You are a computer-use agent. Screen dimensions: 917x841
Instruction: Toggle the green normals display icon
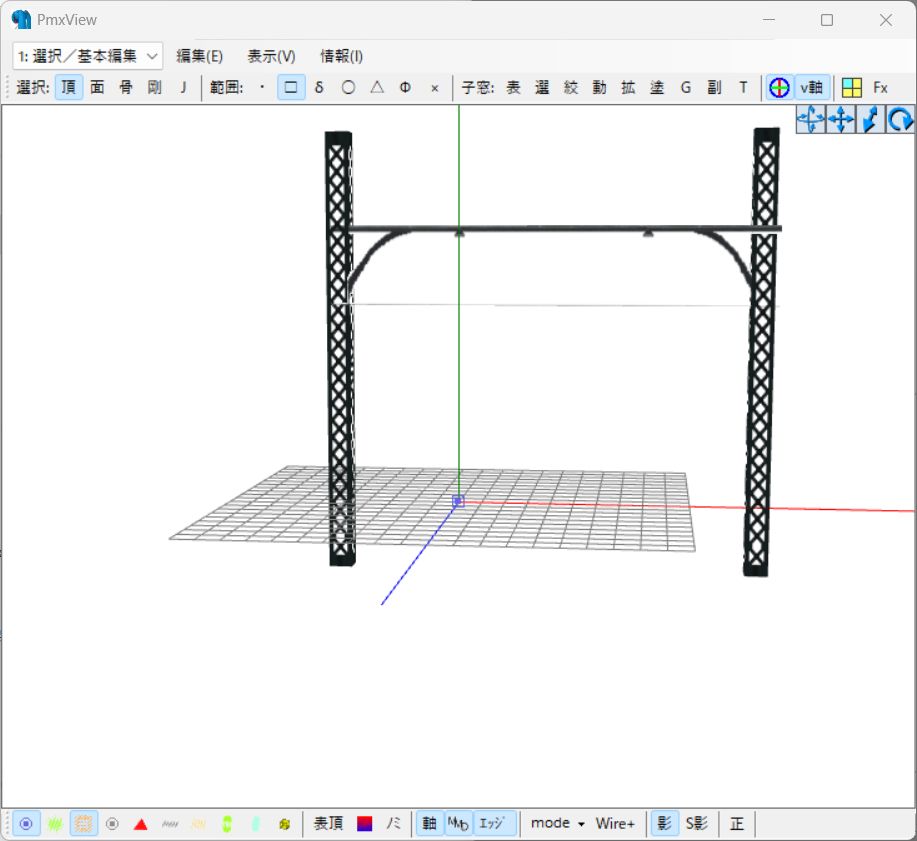click(x=55, y=824)
